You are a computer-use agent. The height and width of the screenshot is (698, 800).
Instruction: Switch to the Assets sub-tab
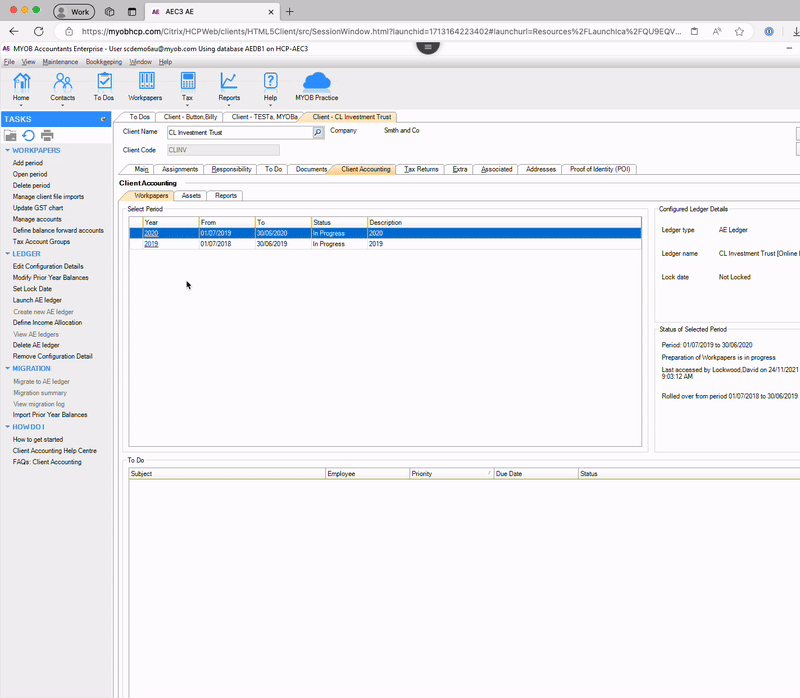coord(191,196)
